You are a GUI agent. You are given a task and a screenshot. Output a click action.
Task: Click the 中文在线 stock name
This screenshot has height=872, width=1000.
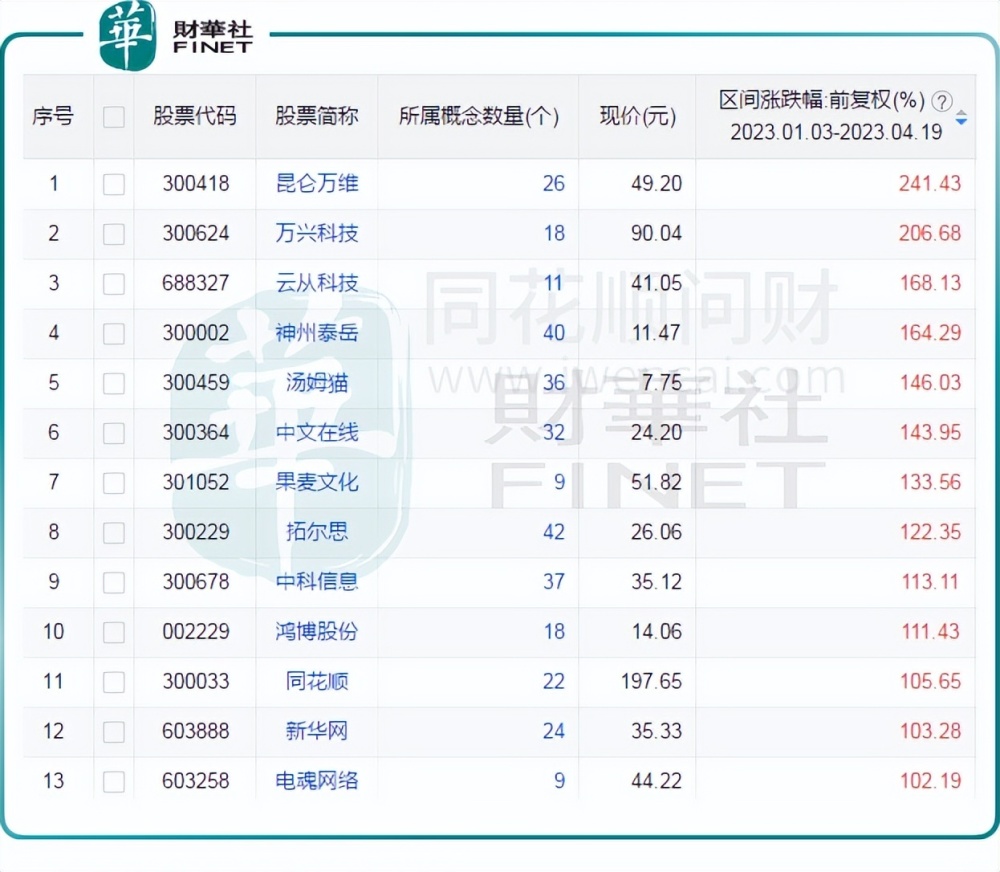point(317,432)
